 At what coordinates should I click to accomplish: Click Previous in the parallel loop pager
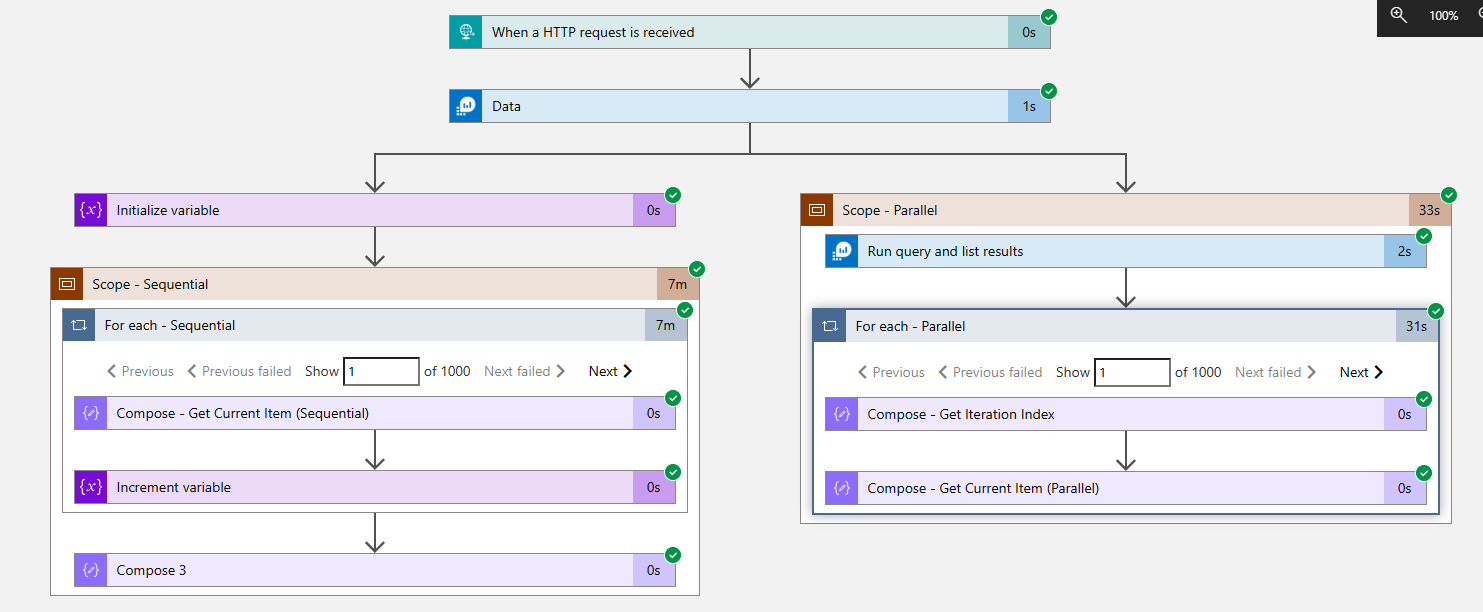[890, 372]
